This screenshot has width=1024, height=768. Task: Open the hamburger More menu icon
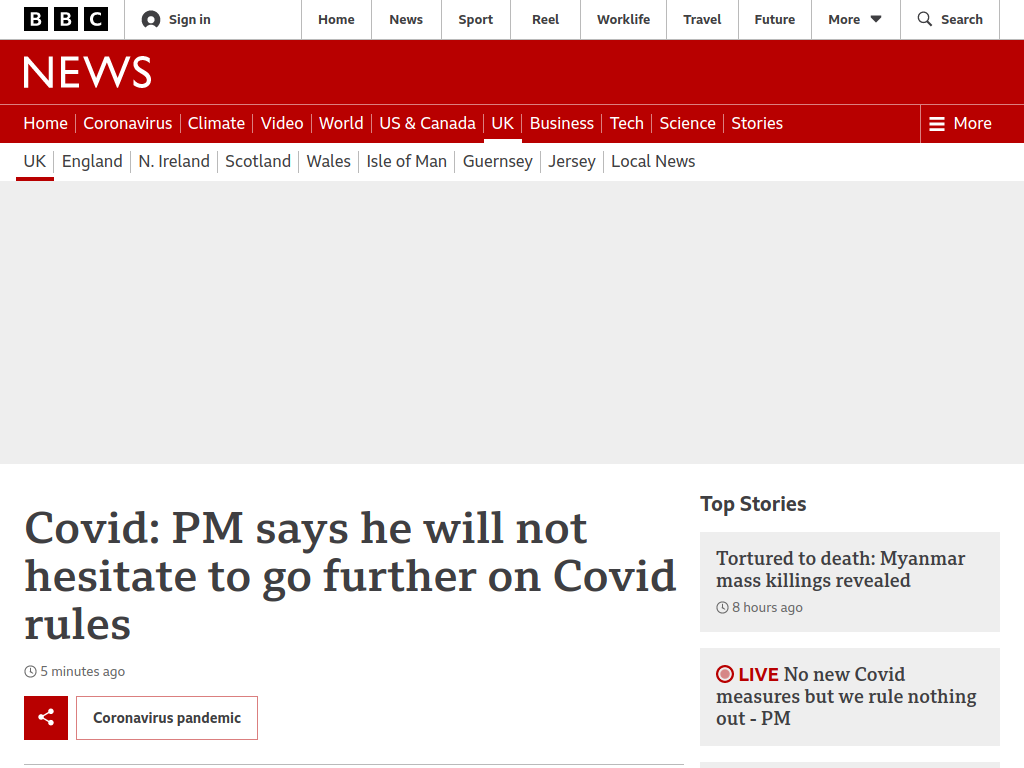(937, 123)
